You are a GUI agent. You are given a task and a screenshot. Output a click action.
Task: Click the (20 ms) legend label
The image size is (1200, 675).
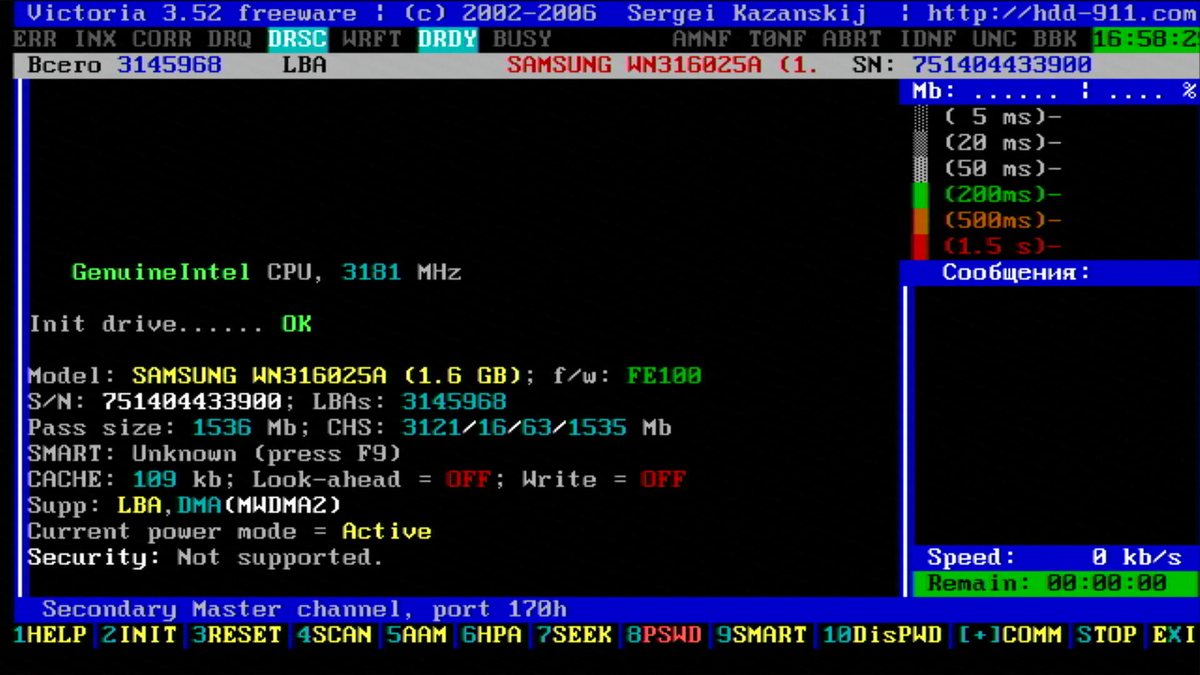pos(1003,143)
